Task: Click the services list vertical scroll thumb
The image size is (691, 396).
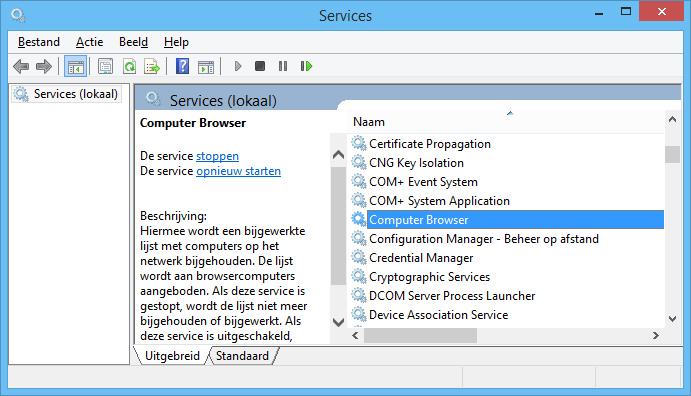Action: pos(672,154)
